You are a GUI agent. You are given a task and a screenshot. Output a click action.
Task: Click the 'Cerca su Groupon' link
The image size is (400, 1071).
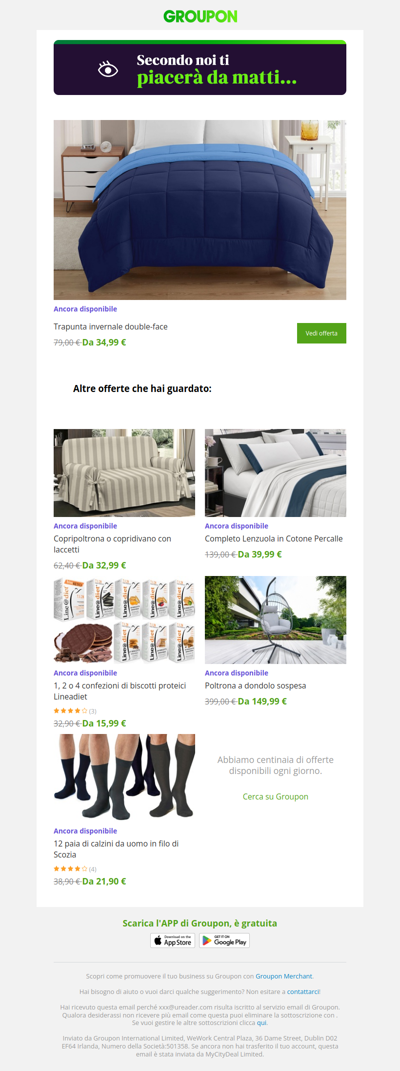coord(275,796)
